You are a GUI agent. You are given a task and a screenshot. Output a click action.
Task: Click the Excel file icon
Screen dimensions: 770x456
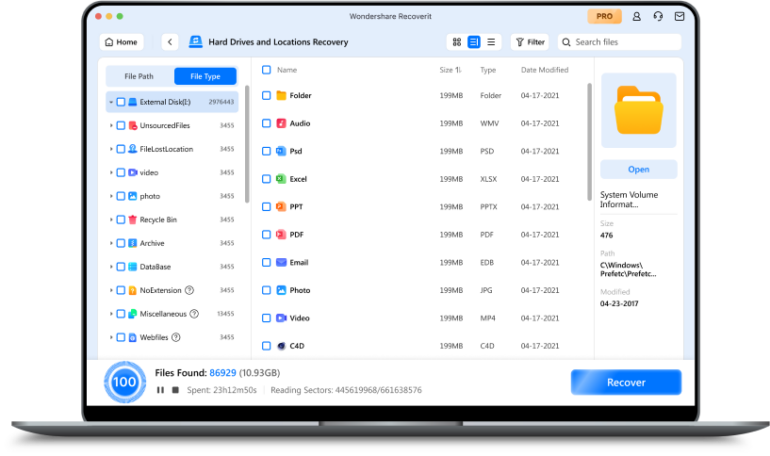(281, 179)
